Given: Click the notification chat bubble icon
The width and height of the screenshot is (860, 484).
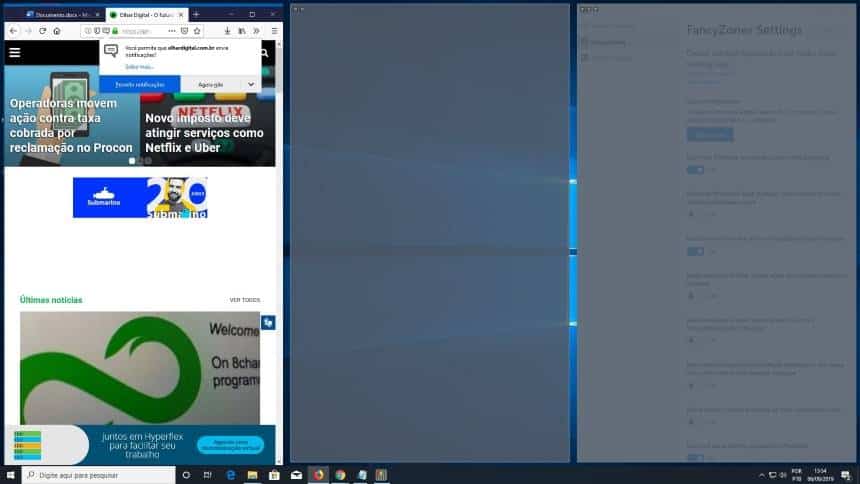Looking at the screenshot, I should [111, 51].
